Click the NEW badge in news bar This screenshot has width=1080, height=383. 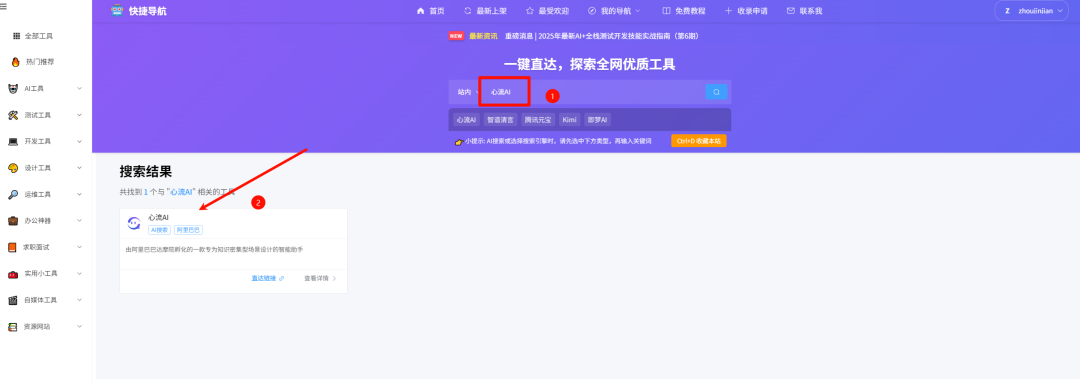click(456, 36)
